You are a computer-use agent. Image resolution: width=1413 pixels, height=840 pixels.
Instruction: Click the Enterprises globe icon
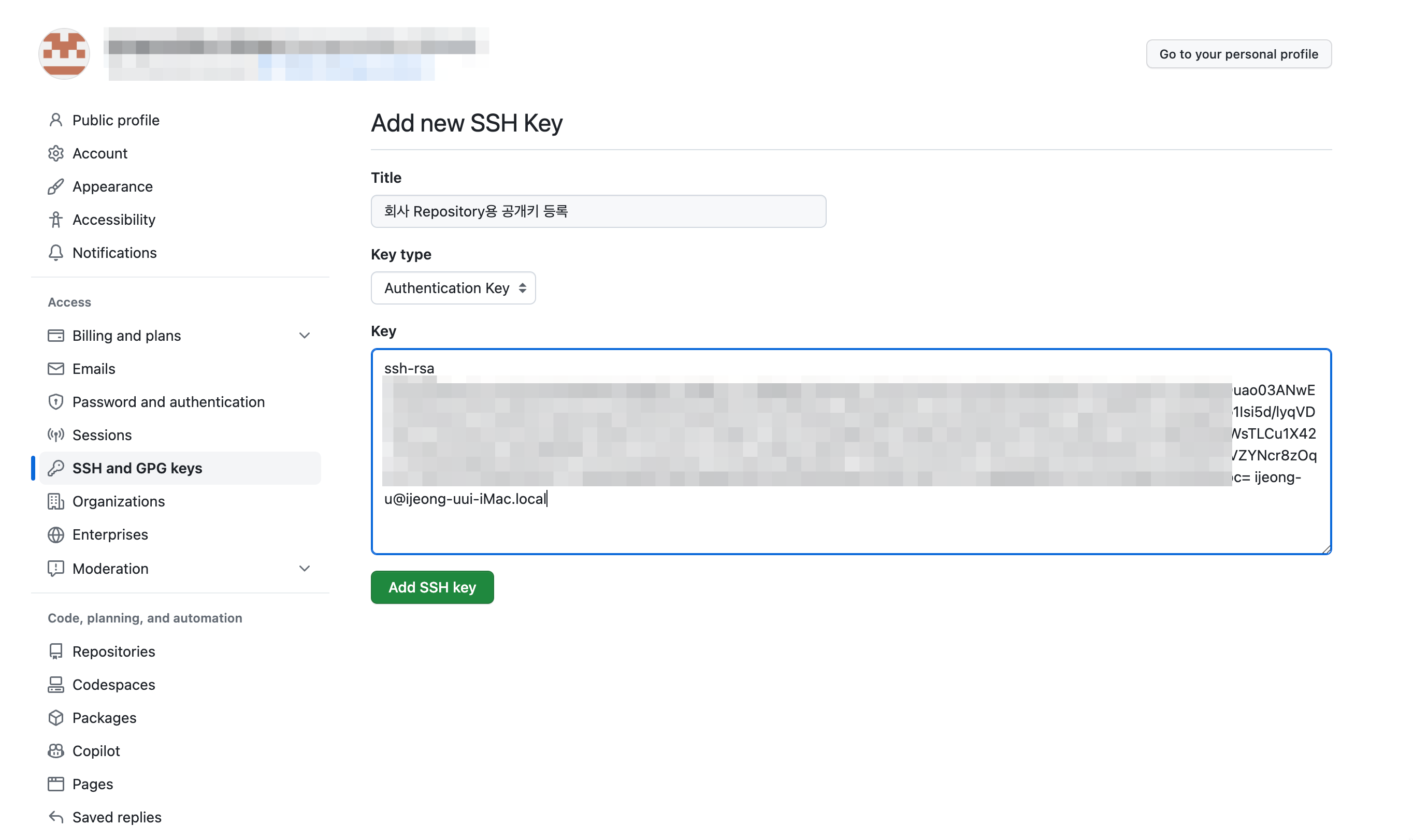click(x=55, y=535)
